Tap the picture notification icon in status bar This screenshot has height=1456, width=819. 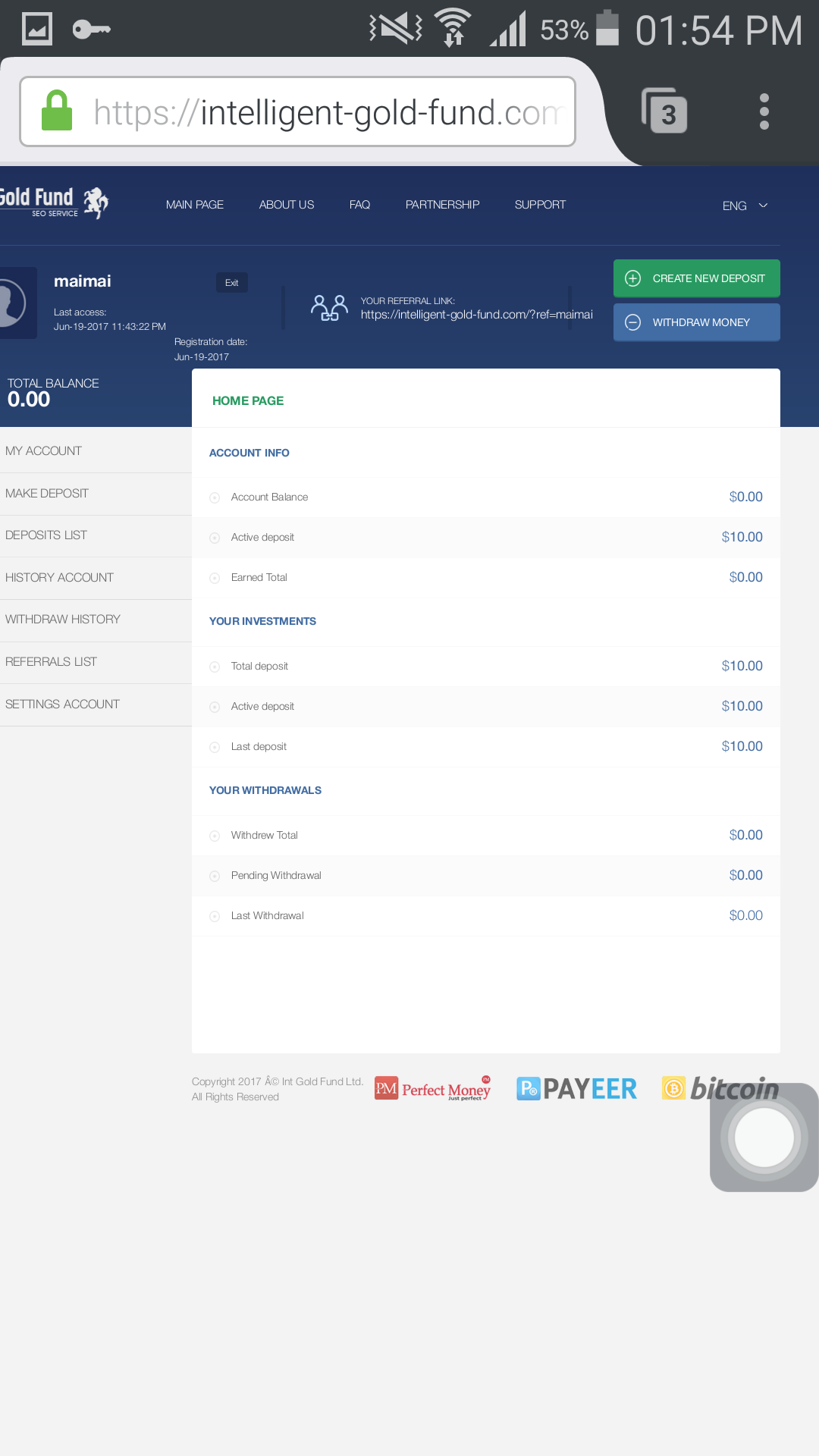36,30
